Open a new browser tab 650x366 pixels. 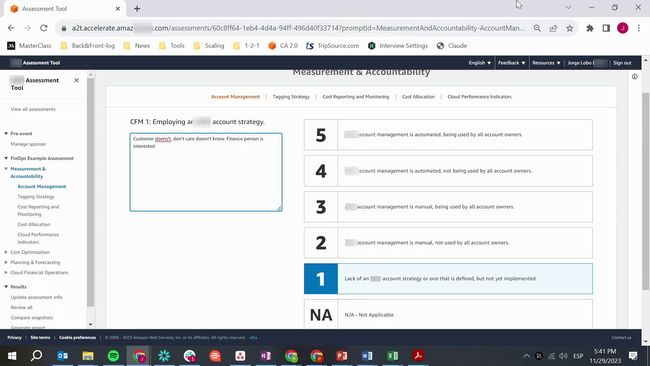(137, 8)
